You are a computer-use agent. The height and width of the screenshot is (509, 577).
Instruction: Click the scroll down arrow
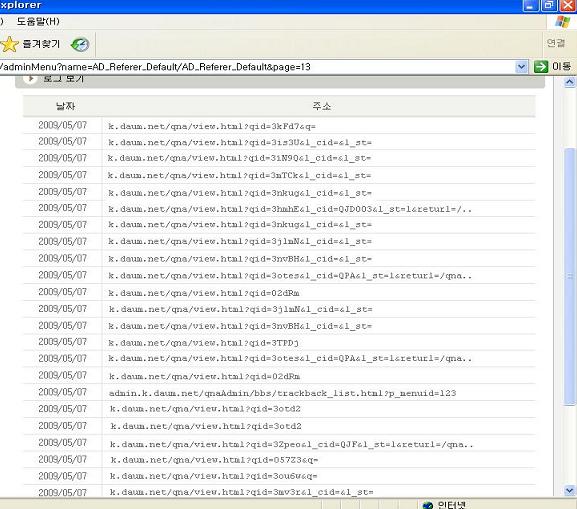(569, 490)
